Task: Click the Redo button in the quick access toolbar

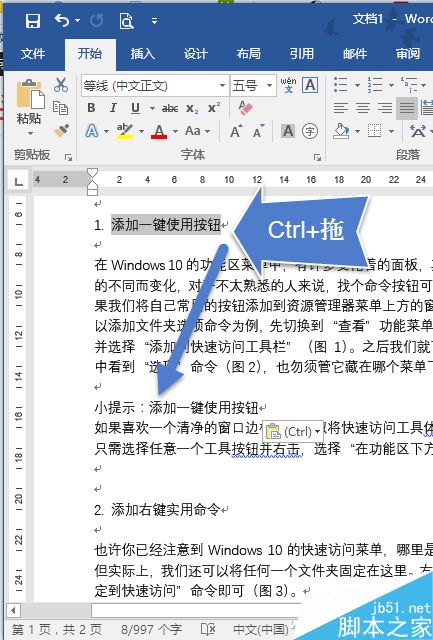Action: click(x=96, y=20)
